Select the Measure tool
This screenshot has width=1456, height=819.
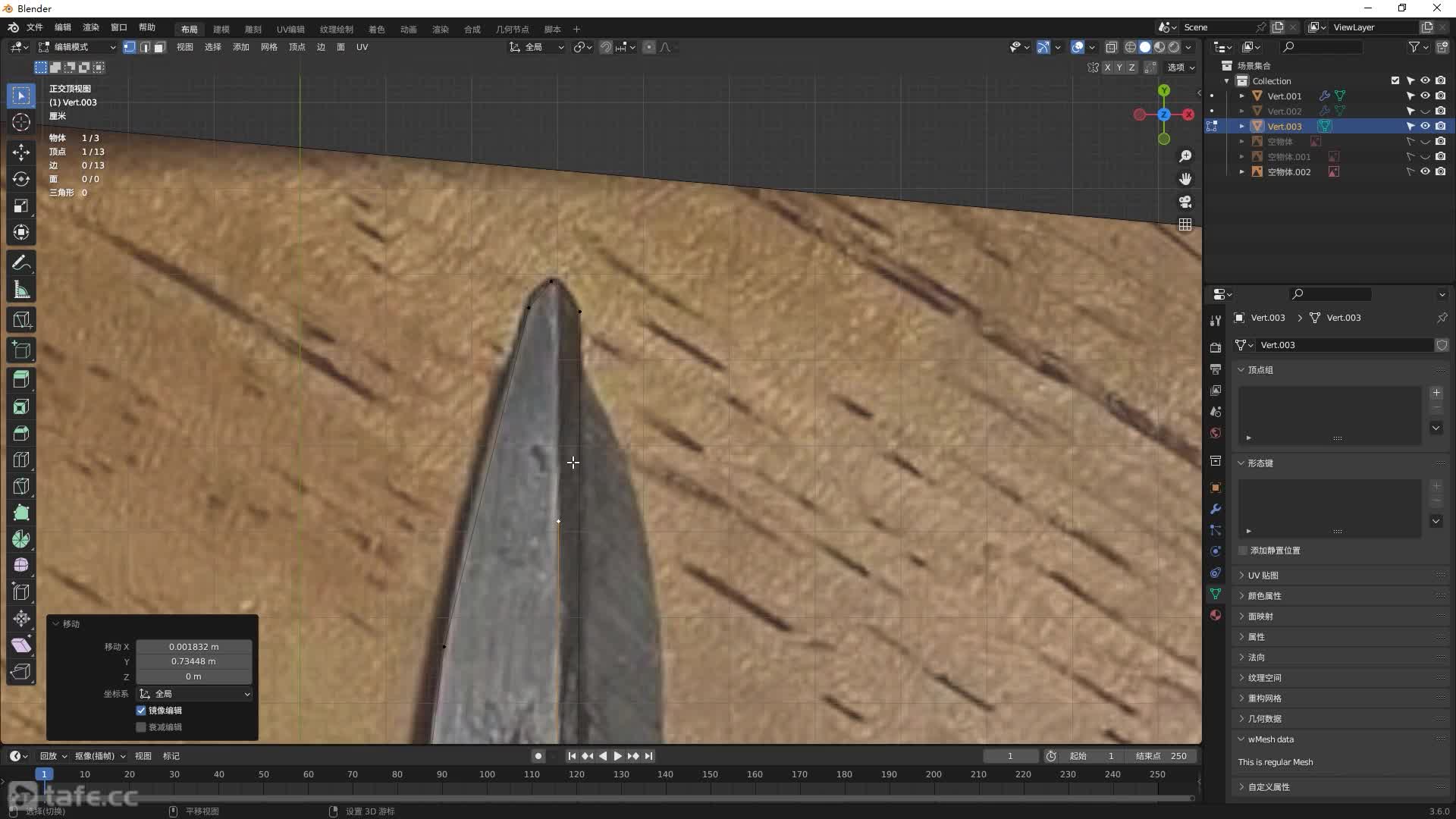point(21,290)
